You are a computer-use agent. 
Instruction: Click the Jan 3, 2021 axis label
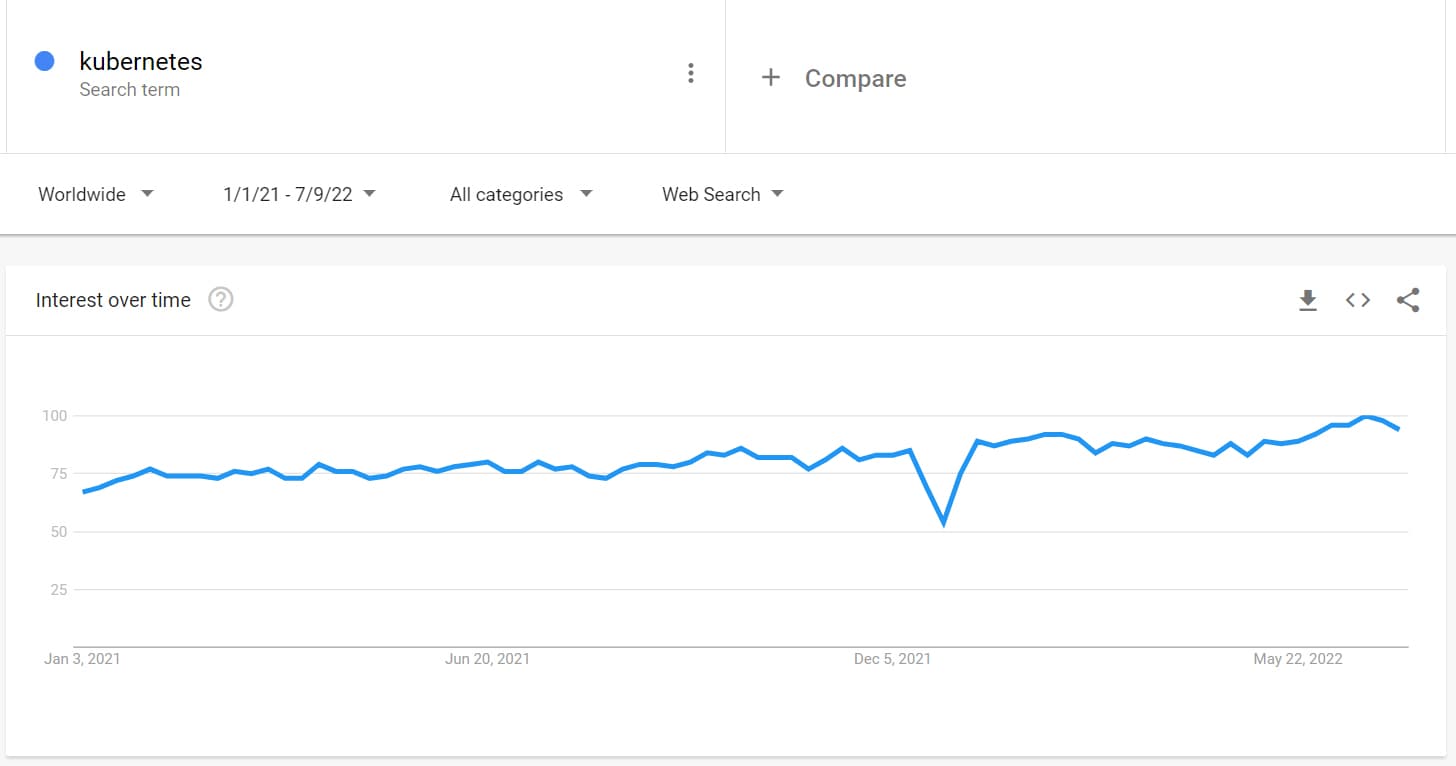[82, 659]
